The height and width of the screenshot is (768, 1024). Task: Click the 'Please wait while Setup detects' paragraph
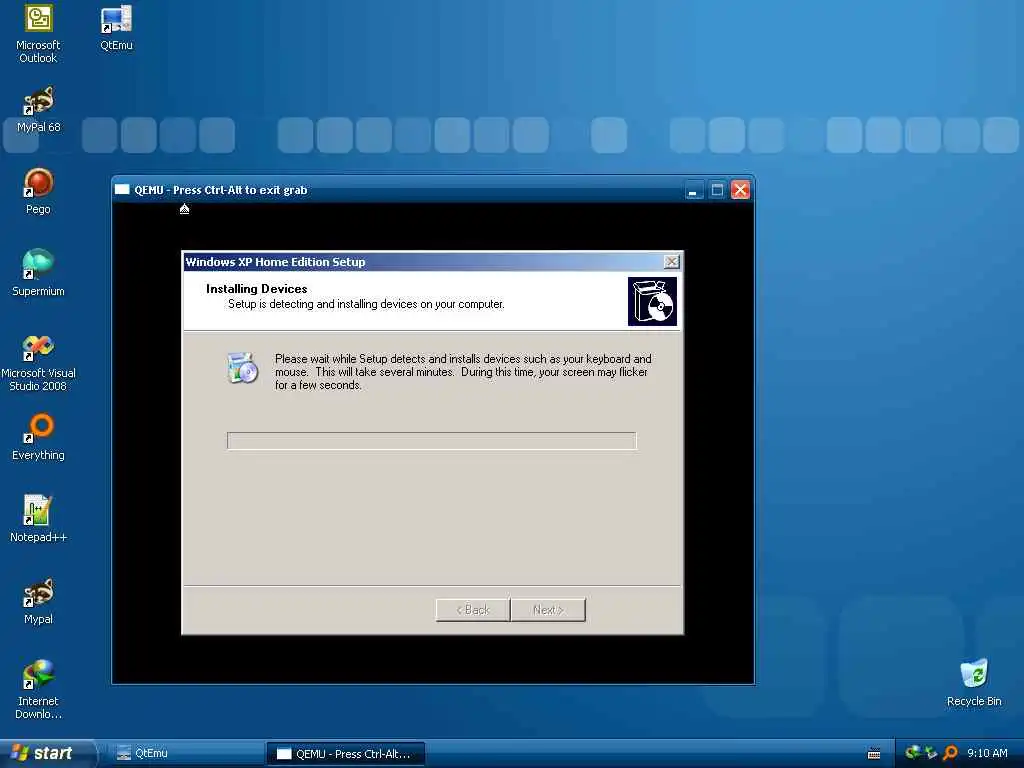click(x=463, y=372)
